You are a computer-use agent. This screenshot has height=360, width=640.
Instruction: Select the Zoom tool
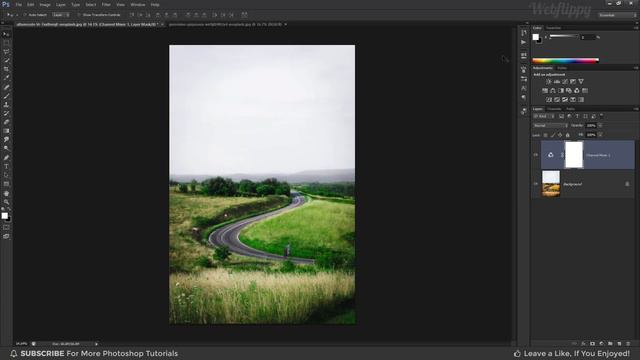point(6,202)
